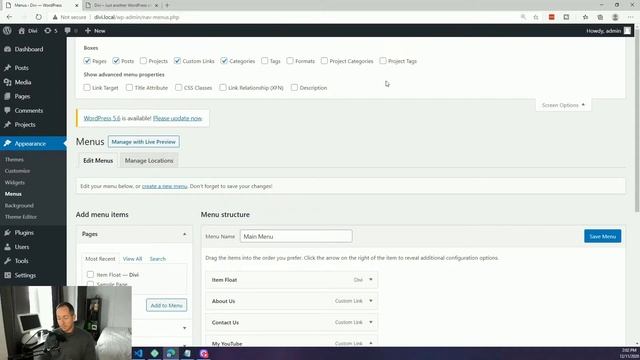The image size is (640, 360).
Task: Enable the Tags box option
Action: click(x=264, y=61)
